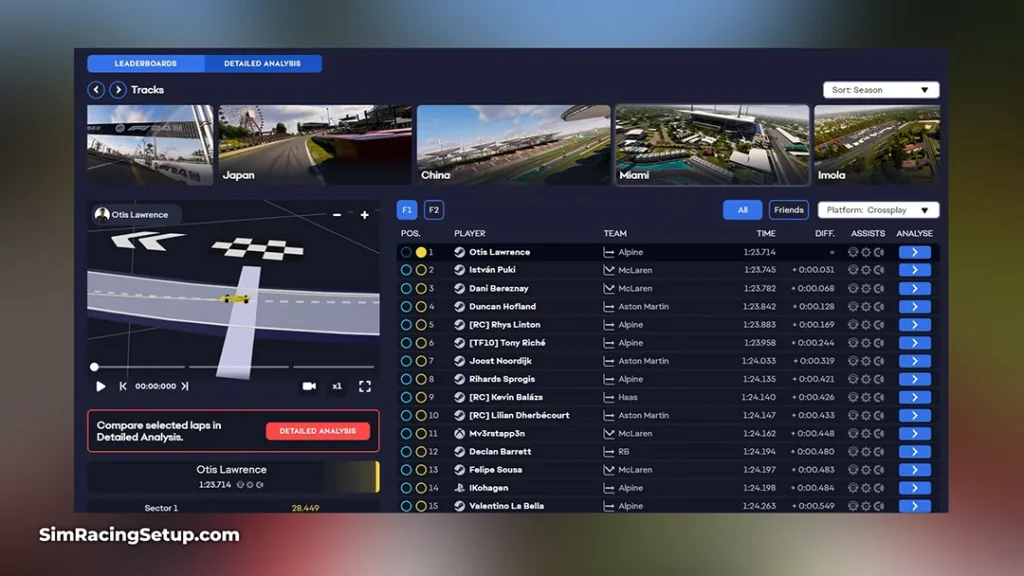Switch to the Detailed Analysis tab
This screenshot has width=1024, height=576.
[x=263, y=63]
